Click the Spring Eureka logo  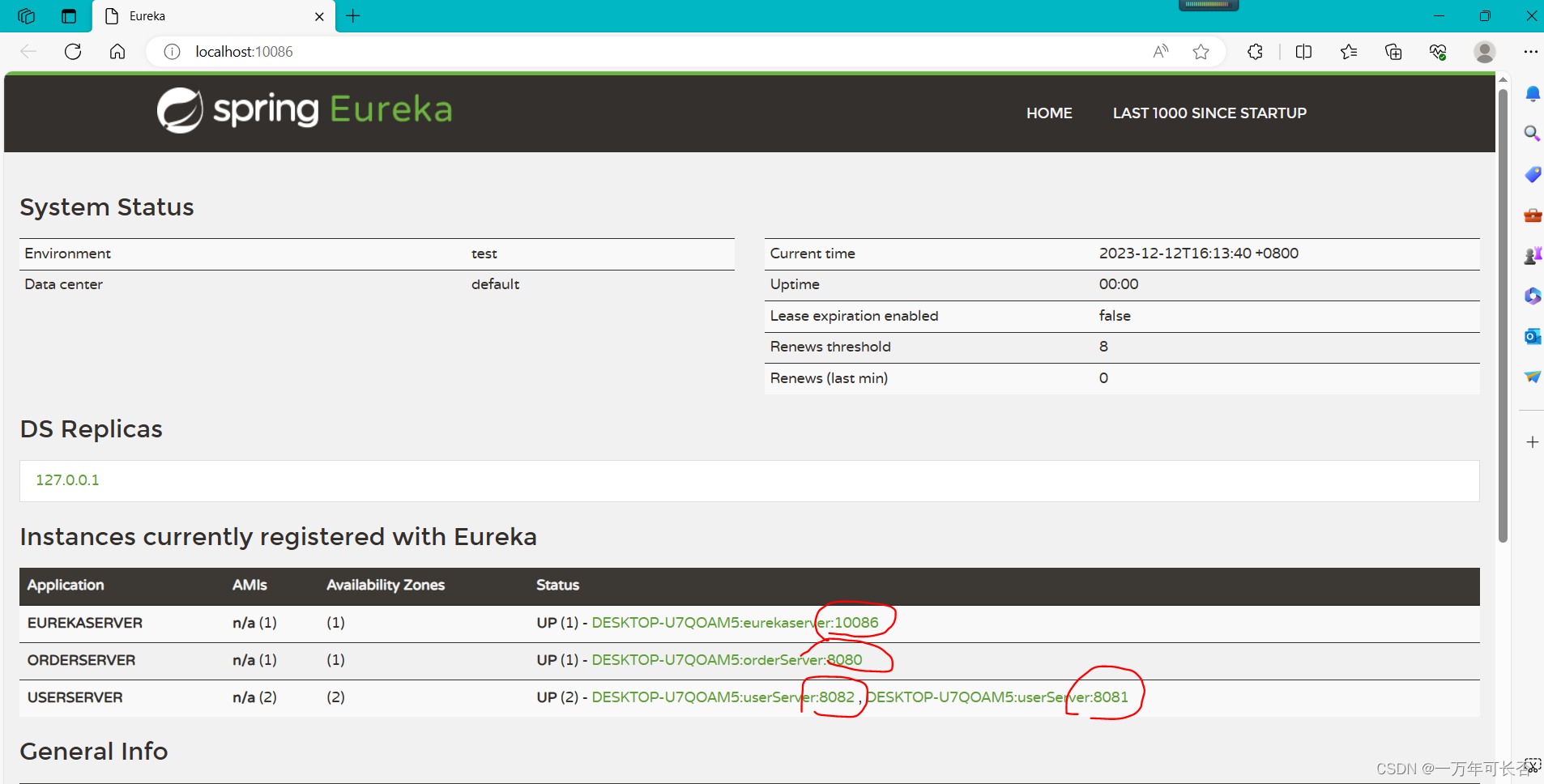click(305, 110)
